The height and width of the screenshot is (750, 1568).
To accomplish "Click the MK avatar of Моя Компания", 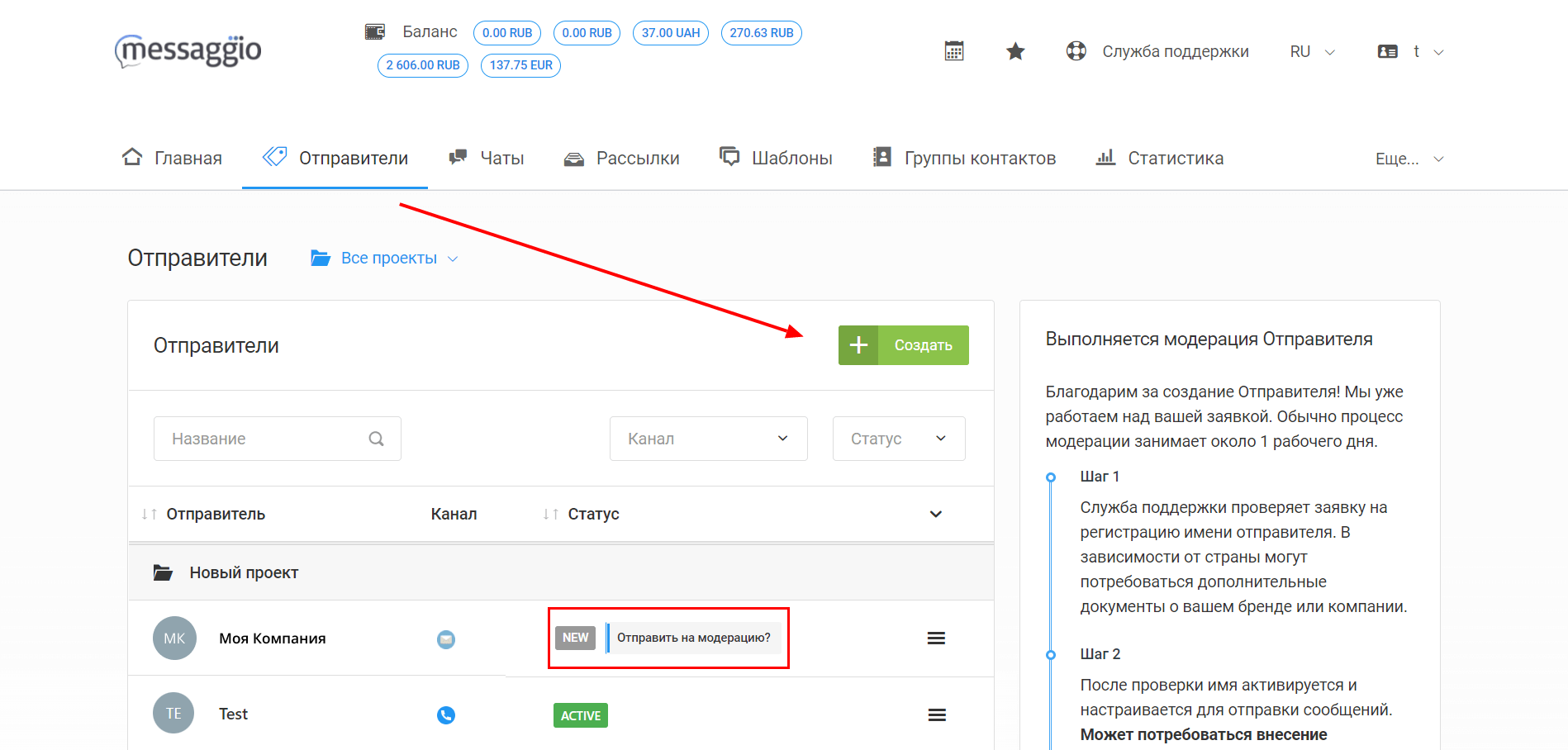I will coord(174,638).
